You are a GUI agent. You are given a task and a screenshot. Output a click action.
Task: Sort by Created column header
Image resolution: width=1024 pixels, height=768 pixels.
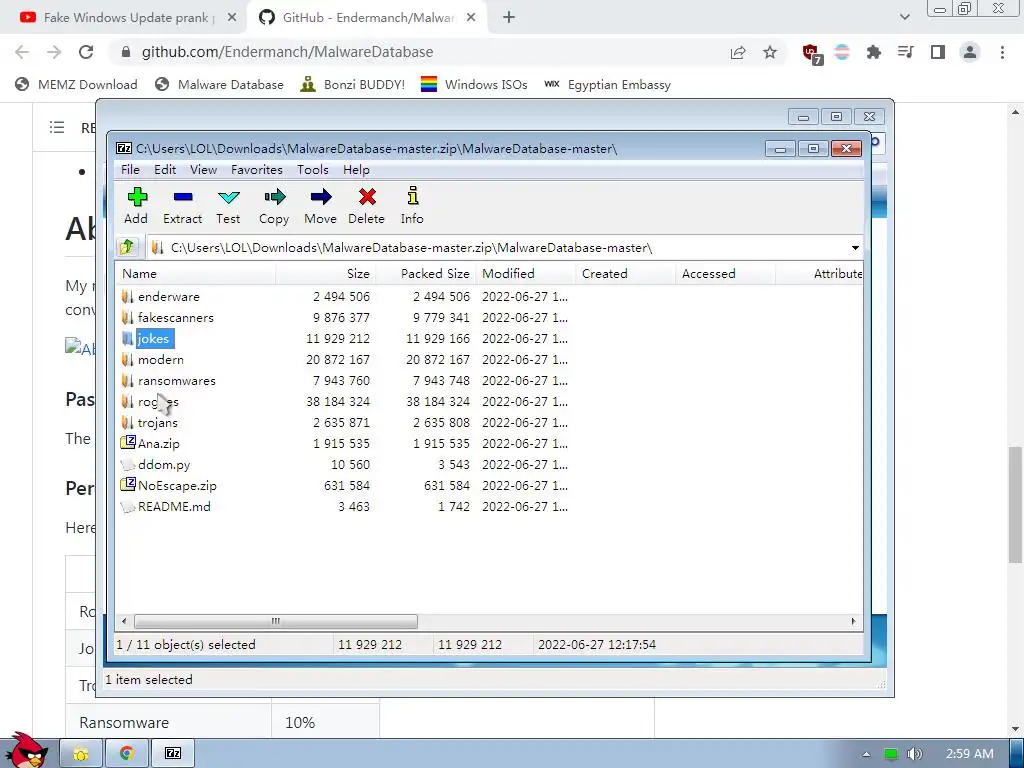tap(625, 274)
